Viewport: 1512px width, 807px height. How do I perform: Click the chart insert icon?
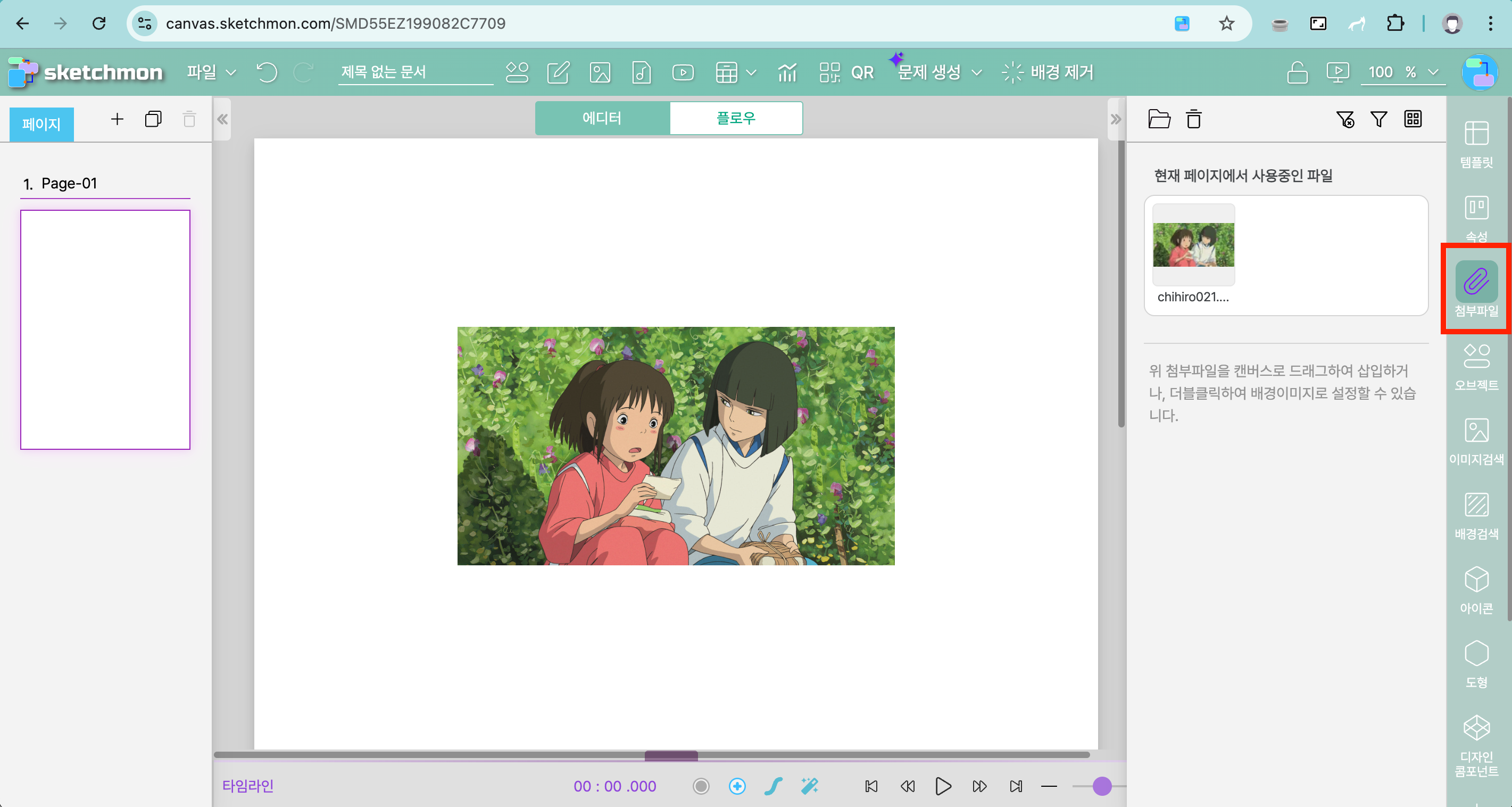(786, 72)
